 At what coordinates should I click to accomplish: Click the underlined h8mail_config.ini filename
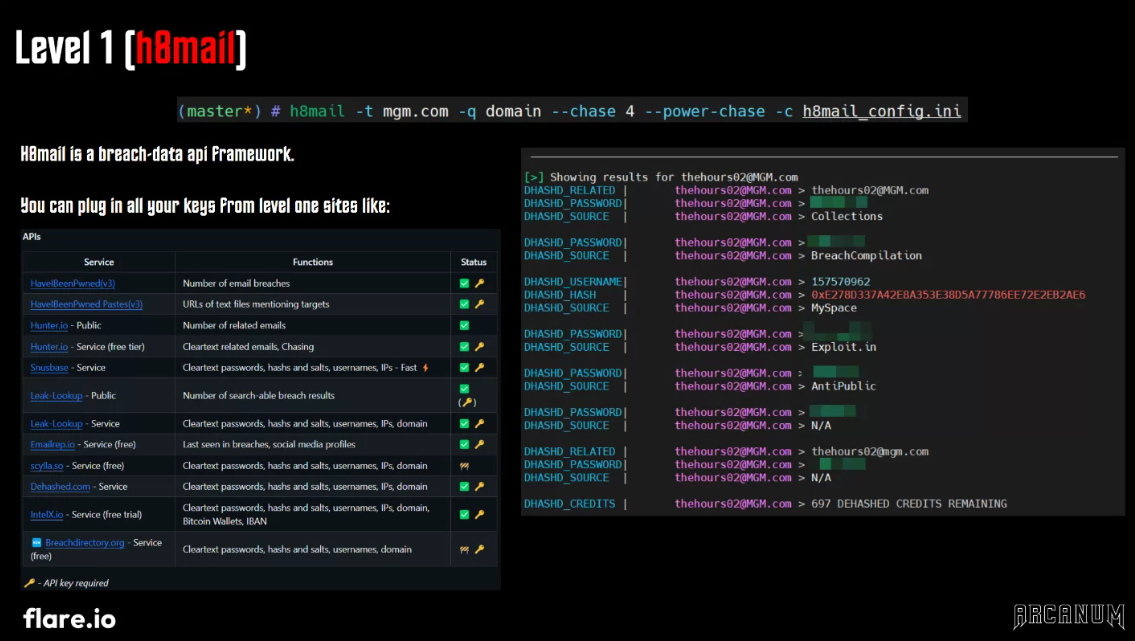tap(882, 111)
